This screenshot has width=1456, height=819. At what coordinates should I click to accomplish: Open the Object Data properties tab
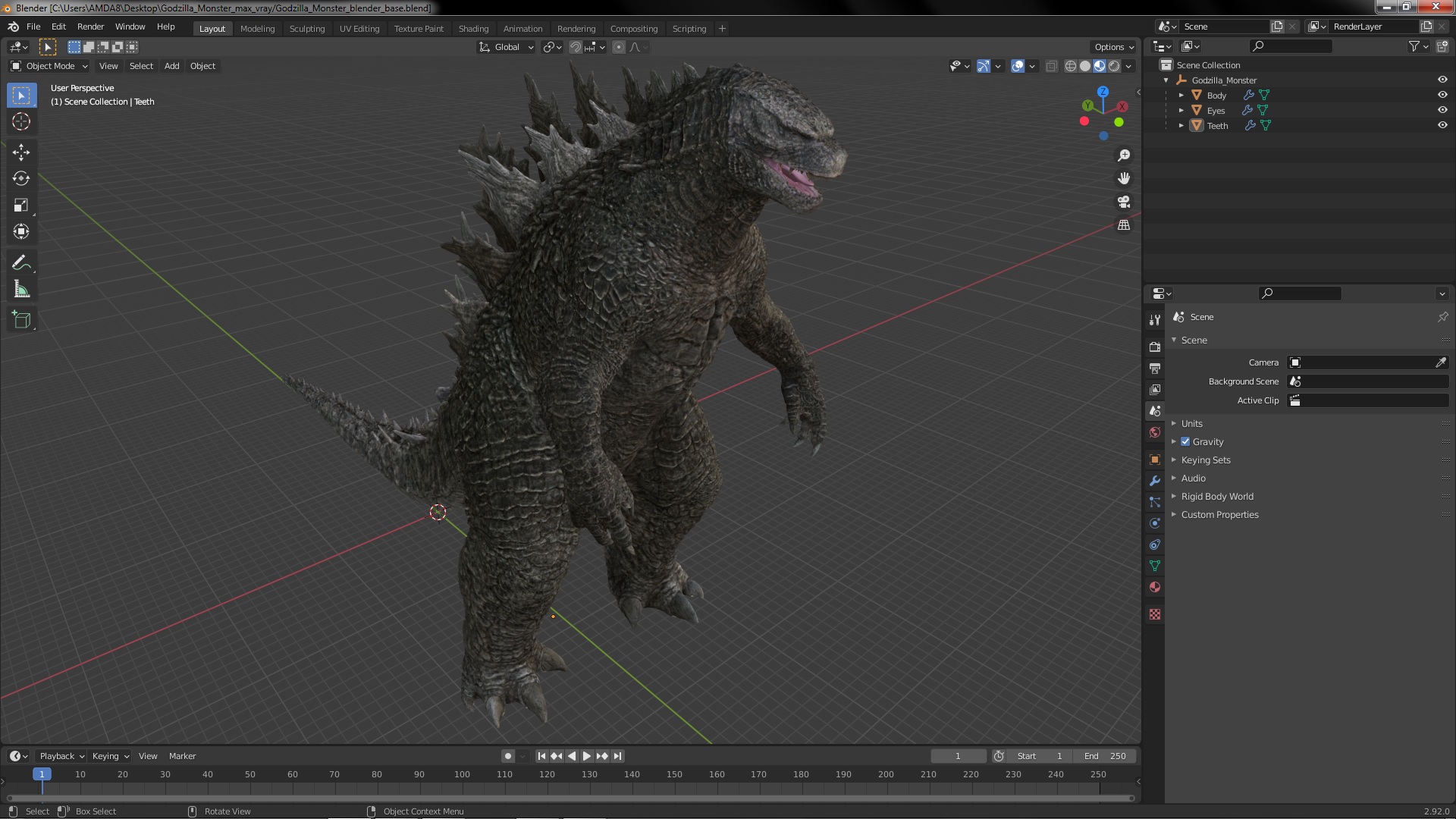(1155, 566)
